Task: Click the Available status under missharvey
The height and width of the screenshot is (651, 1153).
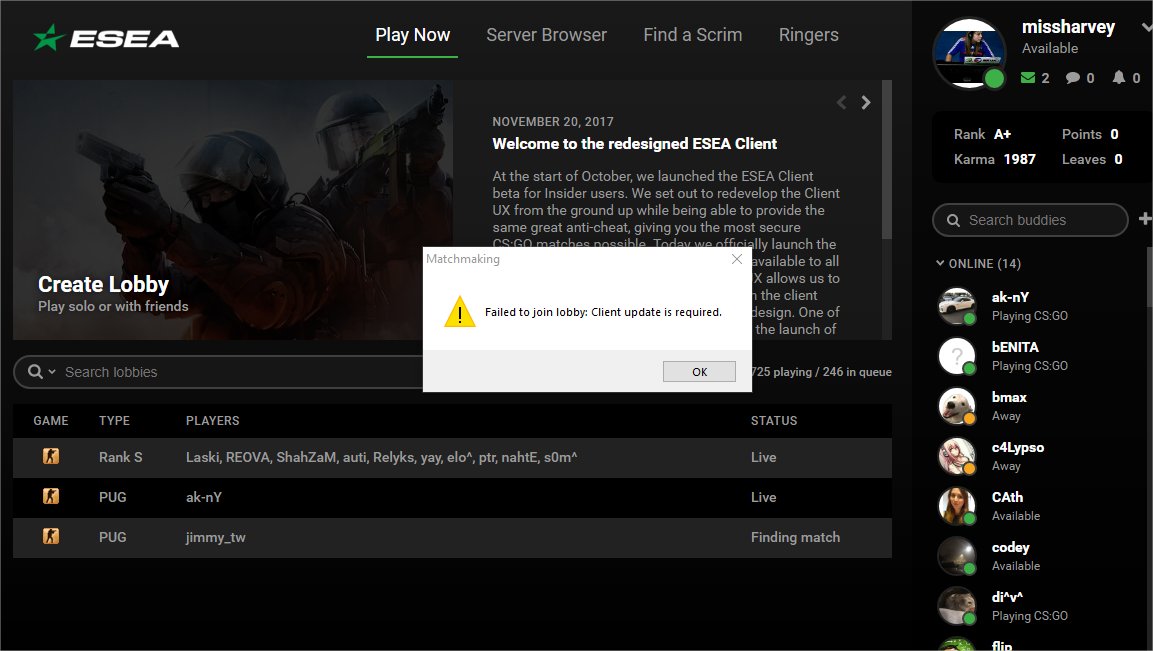Action: [1050, 49]
